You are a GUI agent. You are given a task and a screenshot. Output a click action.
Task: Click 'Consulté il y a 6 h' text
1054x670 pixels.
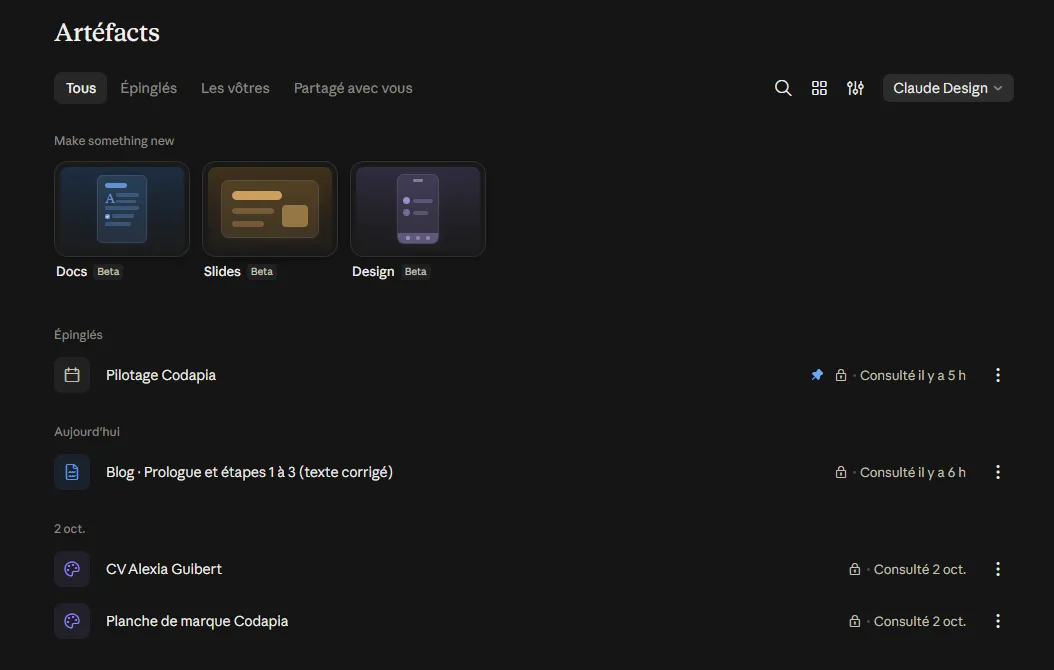point(913,472)
